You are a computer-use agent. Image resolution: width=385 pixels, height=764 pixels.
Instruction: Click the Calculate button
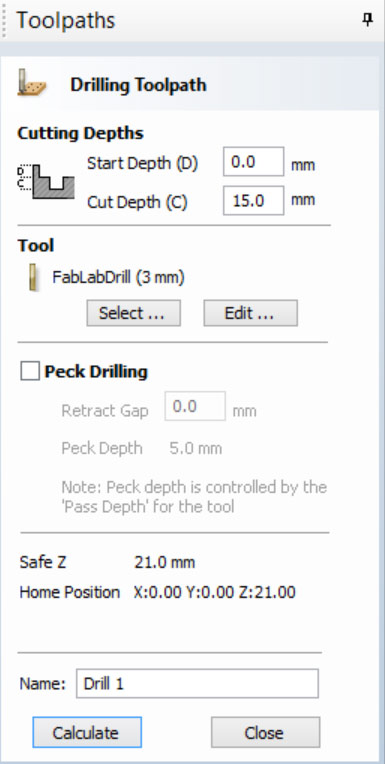point(87,732)
